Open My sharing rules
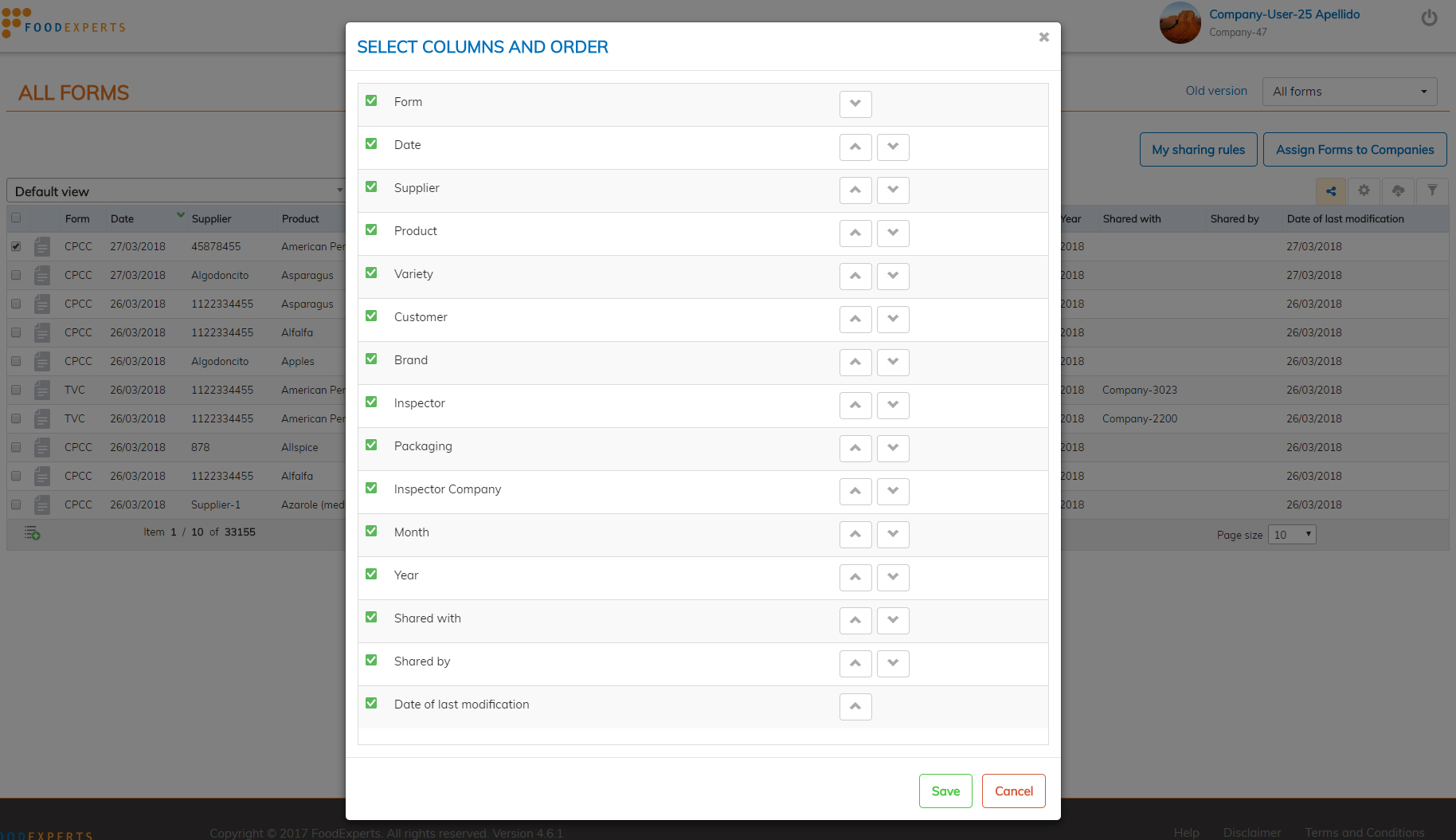Viewport: 1456px width, 840px height. click(1198, 150)
